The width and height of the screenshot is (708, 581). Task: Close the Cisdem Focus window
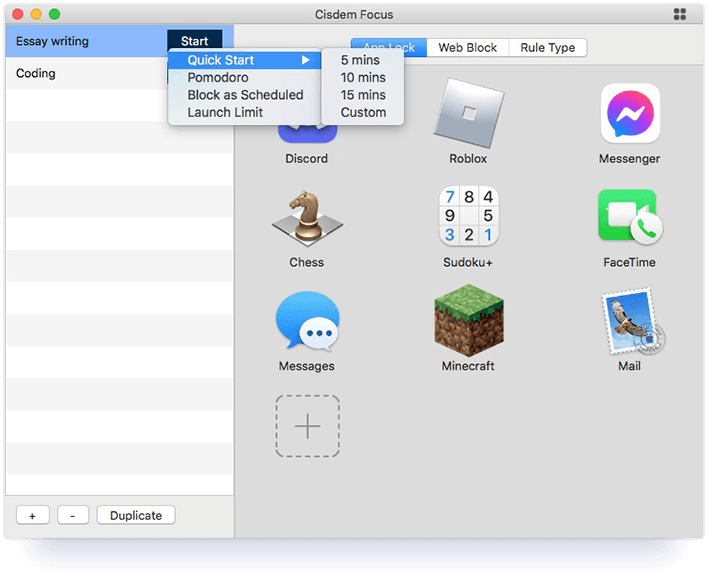pyautogui.click(x=18, y=14)
